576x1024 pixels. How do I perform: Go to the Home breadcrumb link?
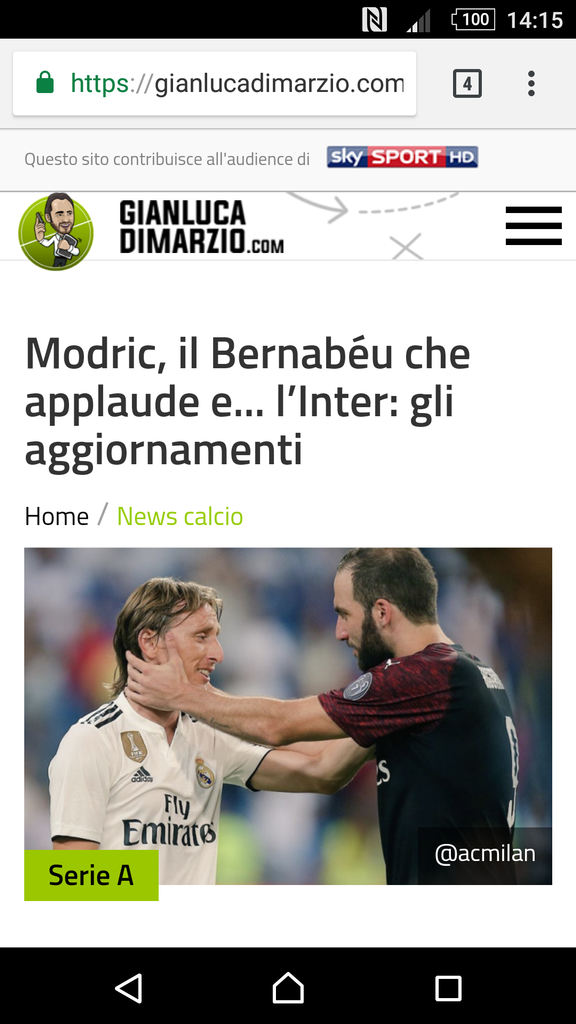(56, 517)
